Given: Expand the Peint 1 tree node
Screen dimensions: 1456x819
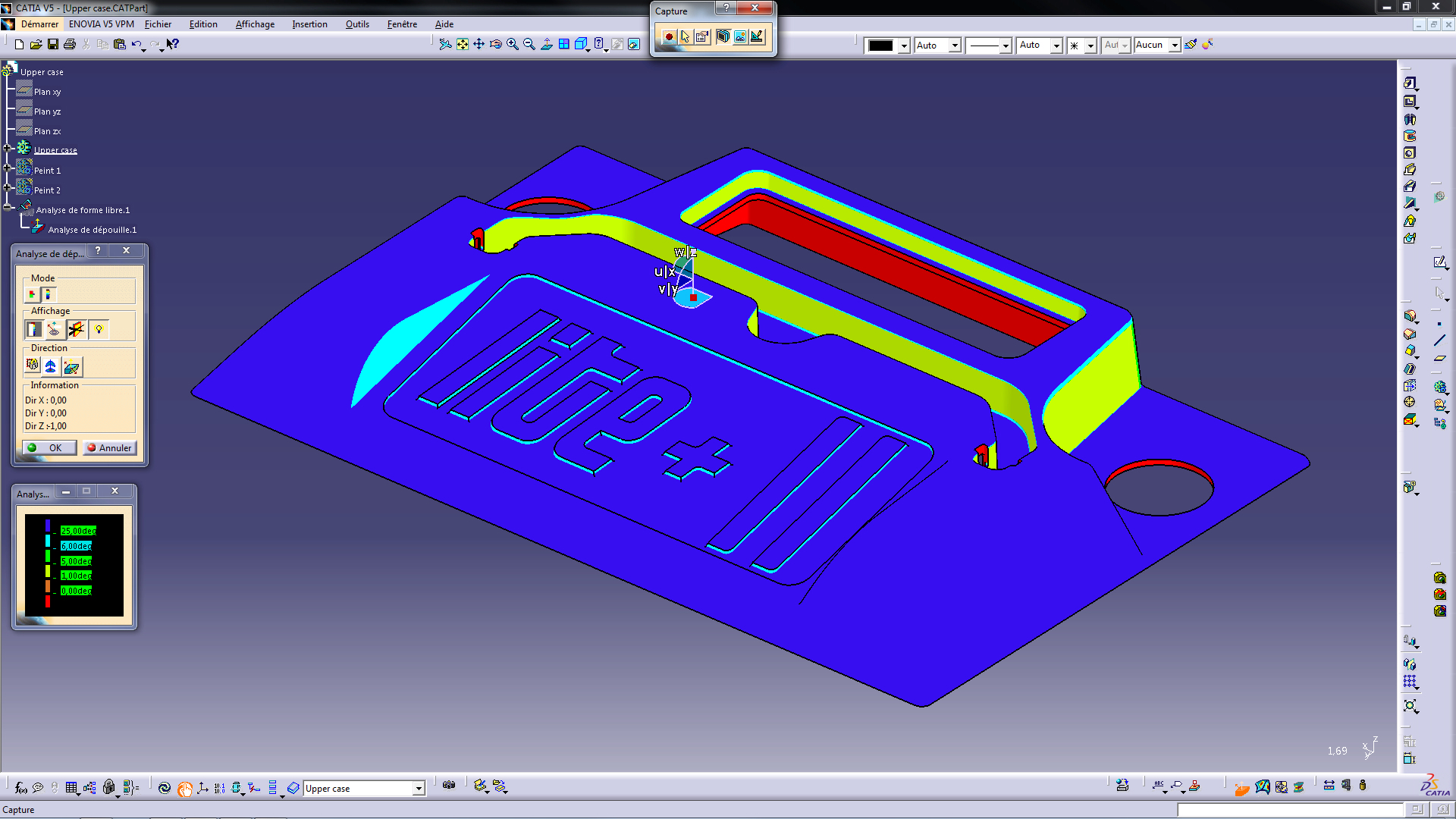Looking at the screenshot, I should coord(8,168).
